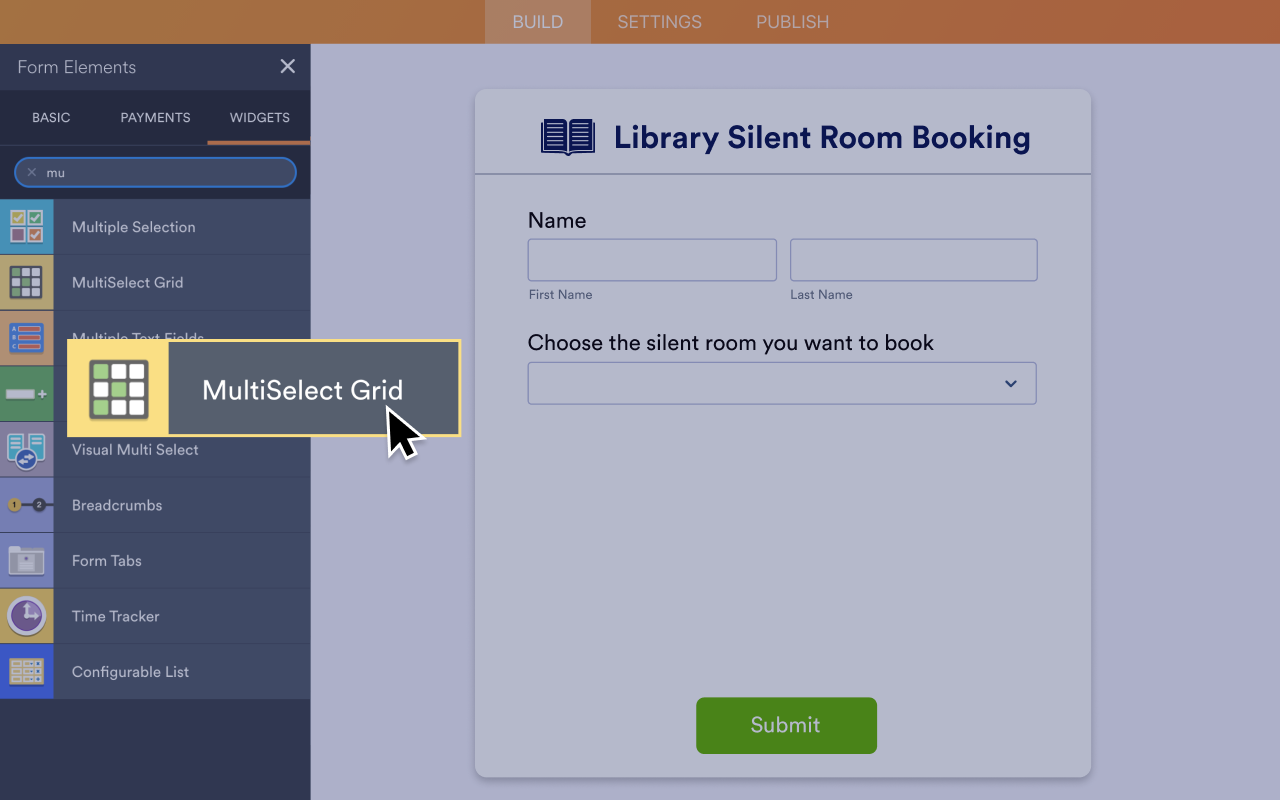Select the Form Tabs folder icon
This screenshot has width=1280, height=800.
click(x=27, y=561)
